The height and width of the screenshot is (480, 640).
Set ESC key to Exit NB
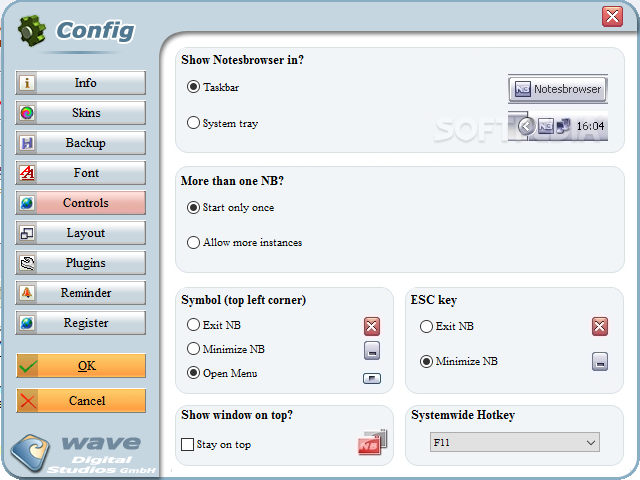pos(447,326)
